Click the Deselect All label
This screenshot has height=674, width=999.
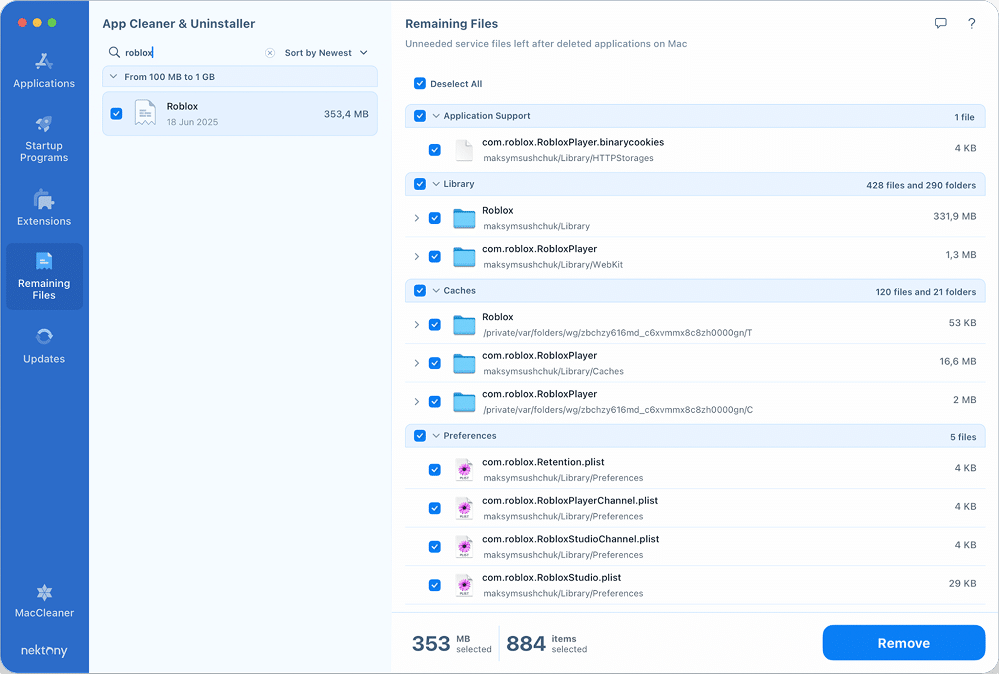tap(456, 84)
